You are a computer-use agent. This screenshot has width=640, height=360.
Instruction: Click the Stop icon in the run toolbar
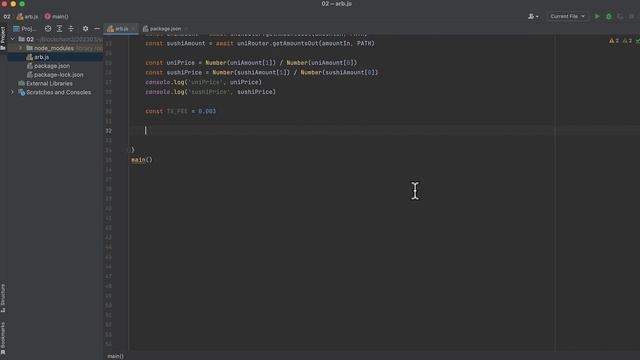pos(631,16)
